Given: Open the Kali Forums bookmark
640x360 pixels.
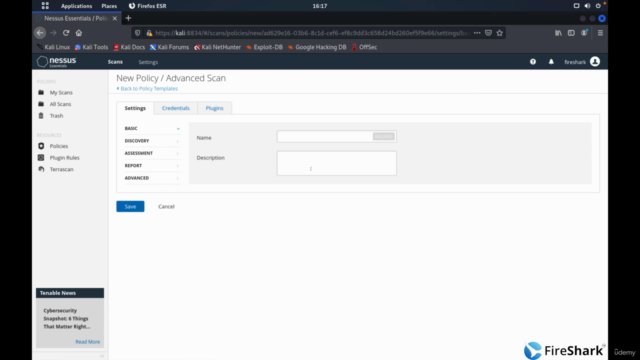Looking at the screenshot, I should coord(169,47).
